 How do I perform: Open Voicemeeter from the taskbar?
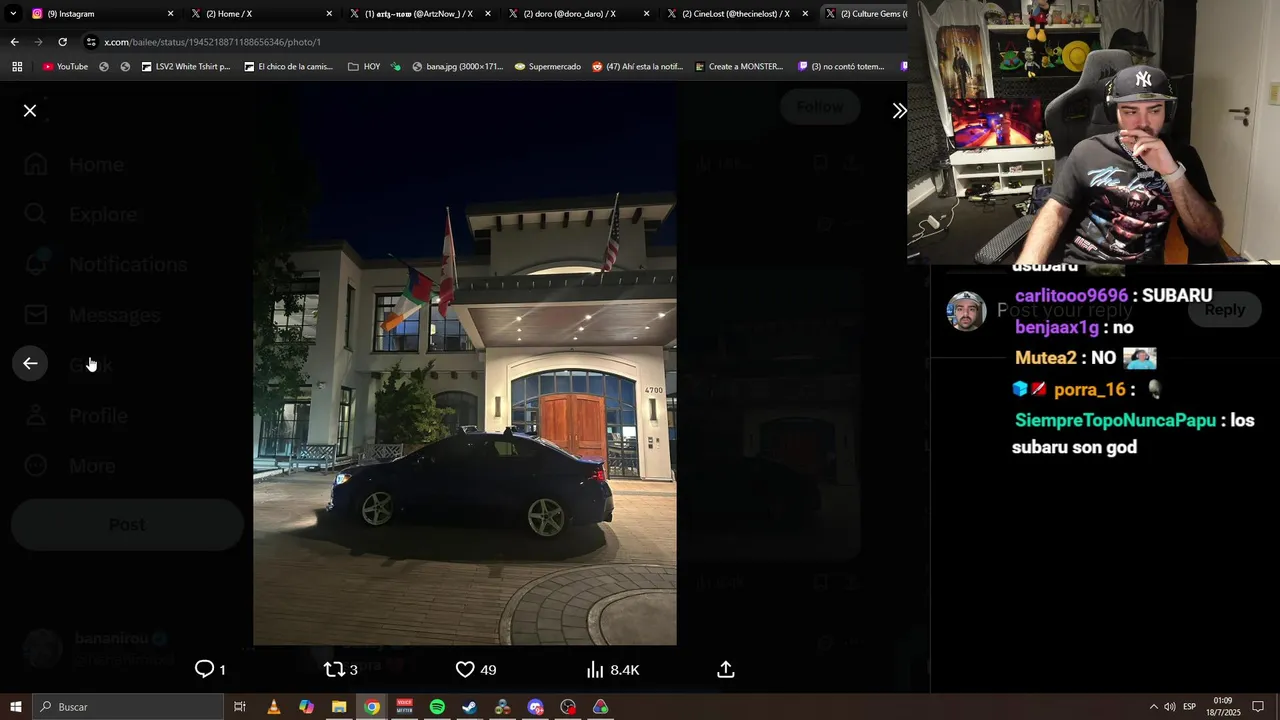[404, 707]
